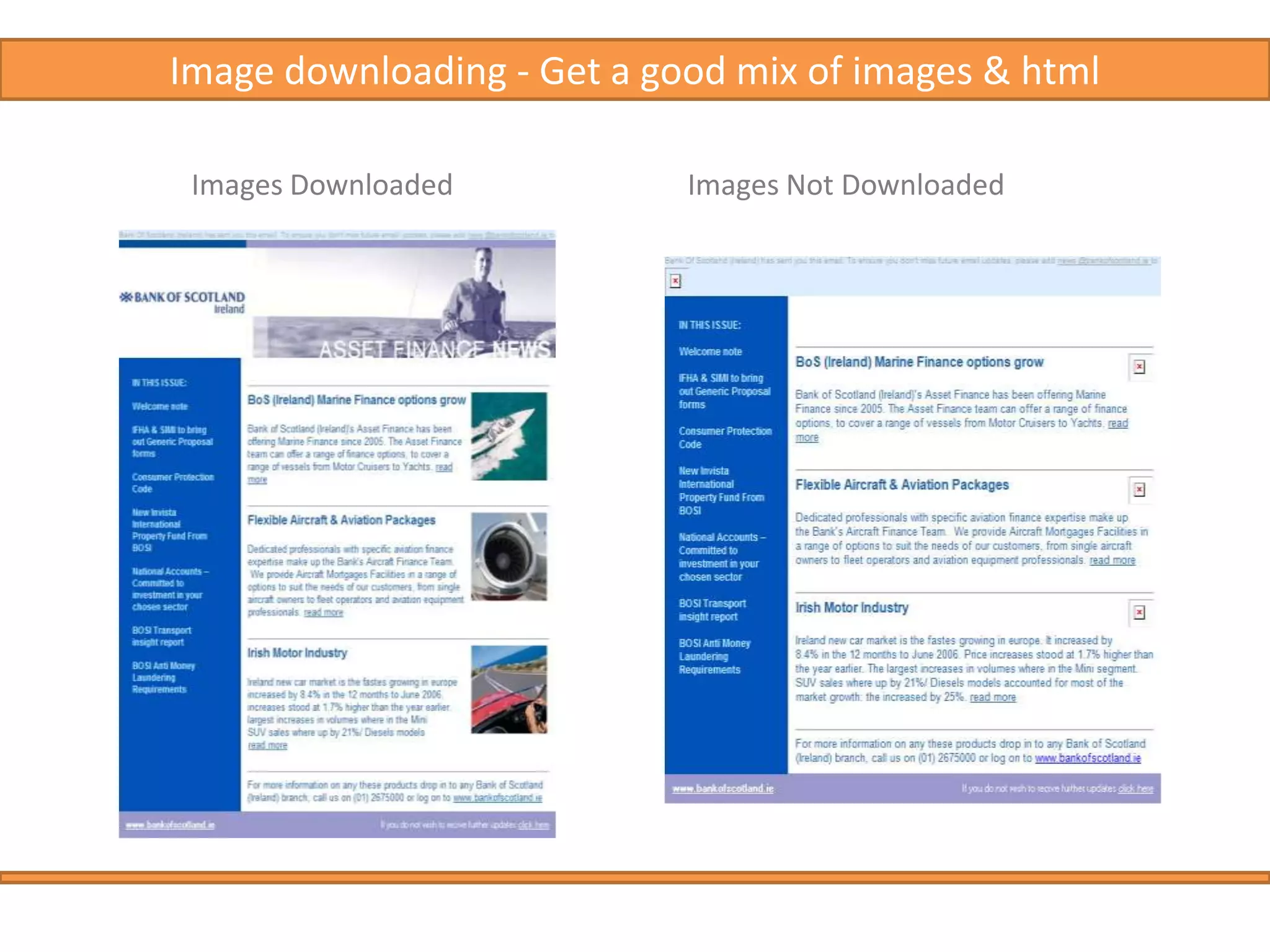The width and height of the screenshot is (1270, 952).
Task: Click broken image icon beside Marine Finance article
Action: (x=1139, y=367)
